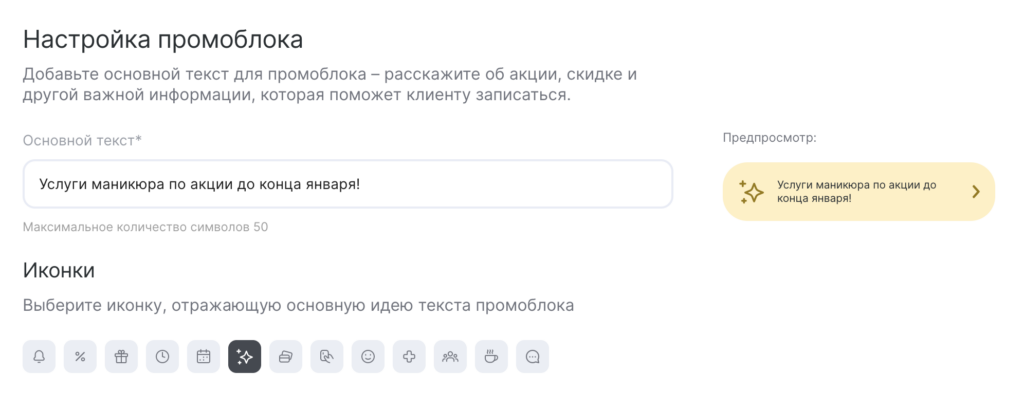Click the preview text about manicure promo
1024x412 pixels.
pos(855,191)
